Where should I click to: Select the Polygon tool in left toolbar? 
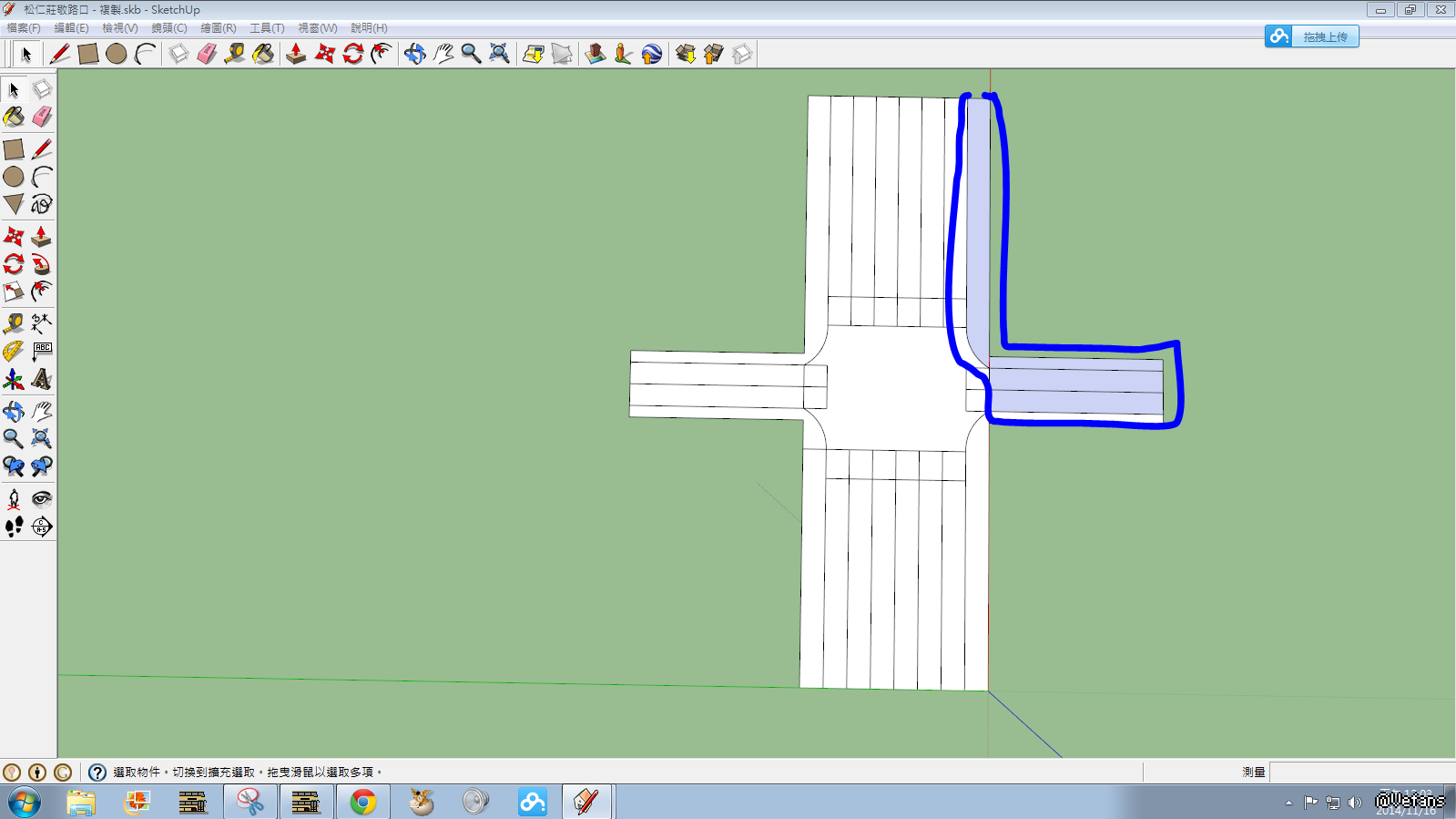(x=14, y=204)
